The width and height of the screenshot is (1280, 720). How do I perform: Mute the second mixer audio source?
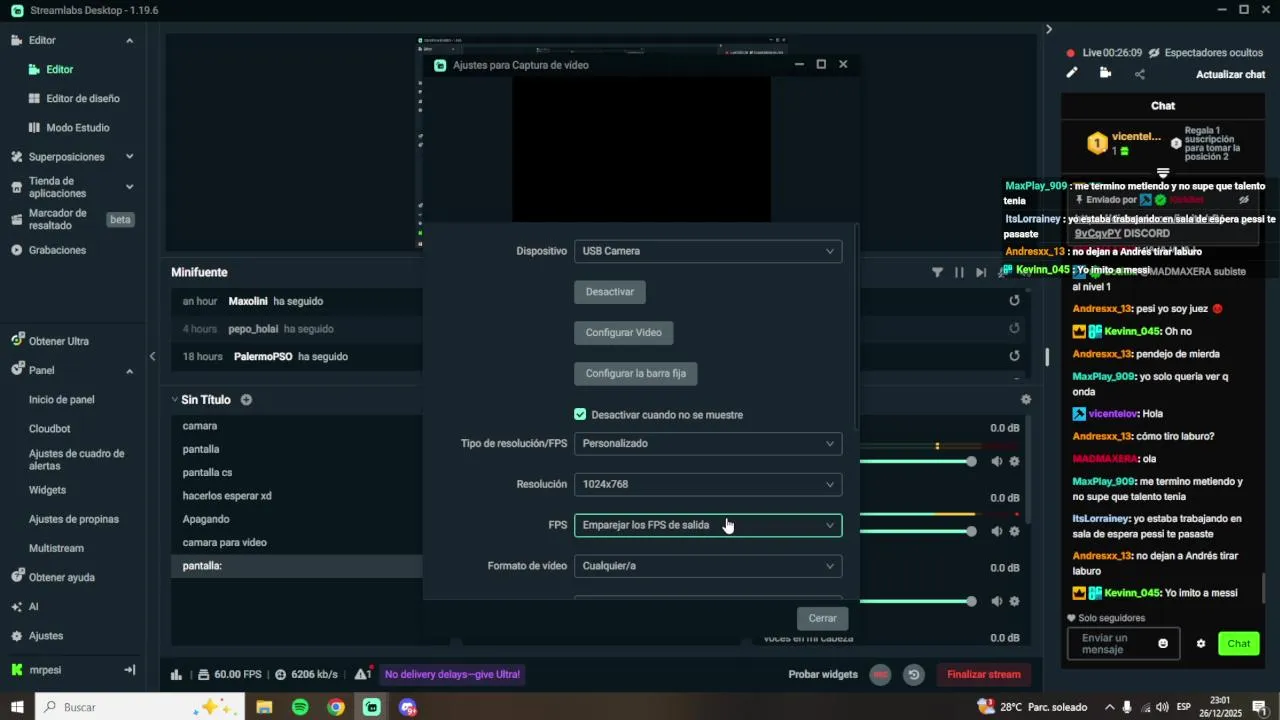point(996,531)
